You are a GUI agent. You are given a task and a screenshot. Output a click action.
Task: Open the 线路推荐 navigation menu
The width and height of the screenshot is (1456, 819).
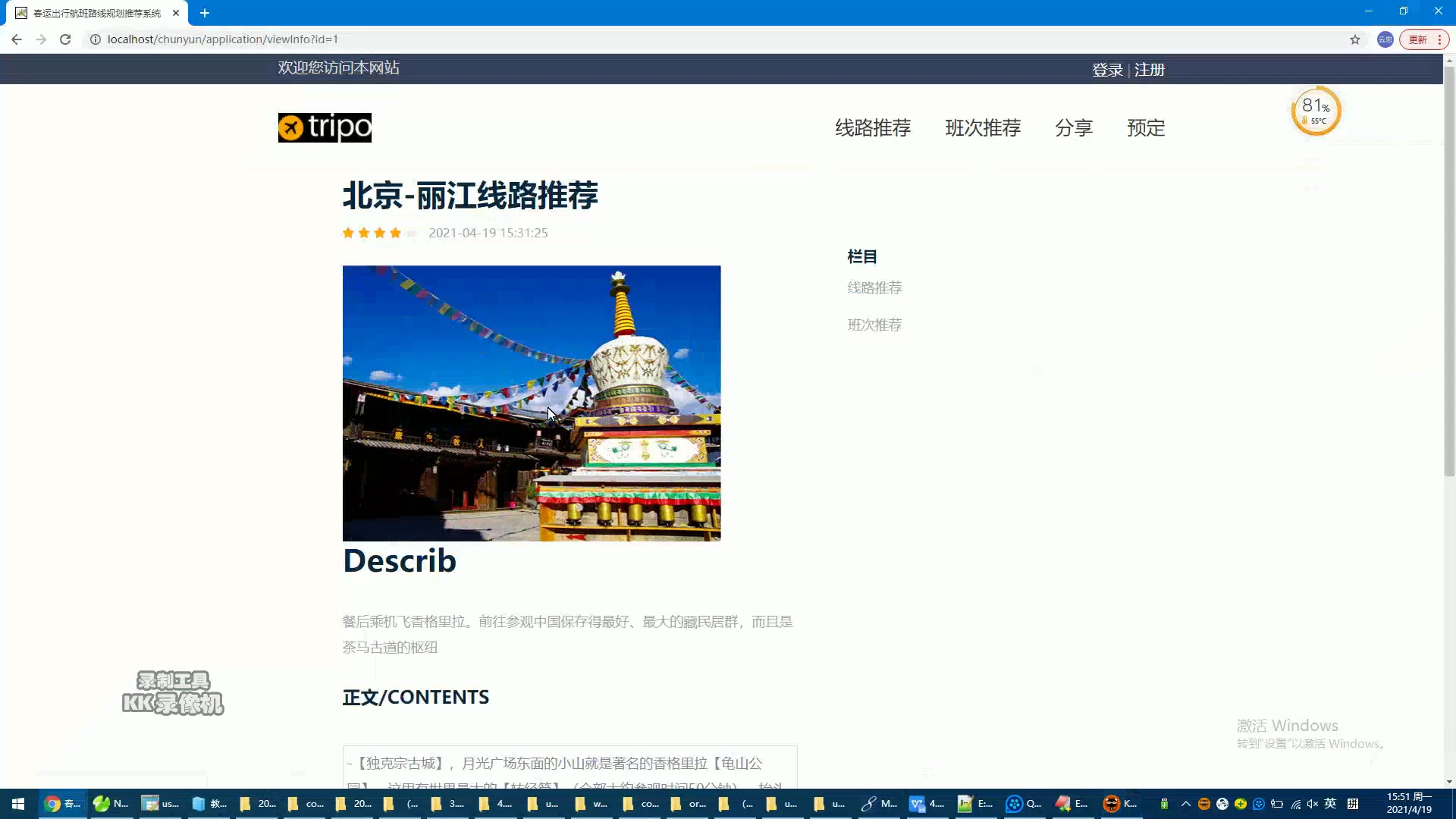coord(873,128)
